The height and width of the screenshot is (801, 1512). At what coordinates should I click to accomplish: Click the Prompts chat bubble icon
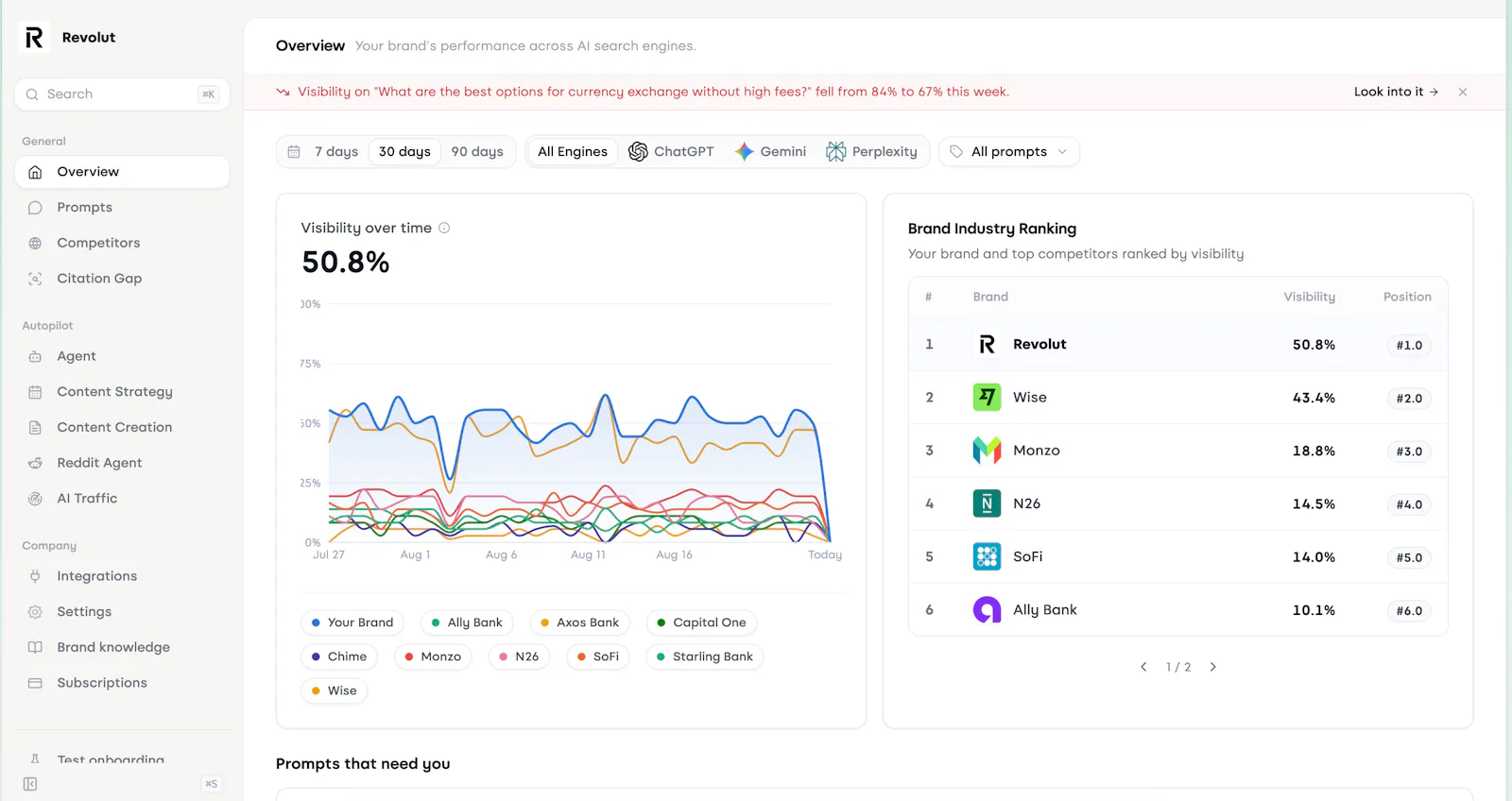pyautogui.click(x=35, y=208)
